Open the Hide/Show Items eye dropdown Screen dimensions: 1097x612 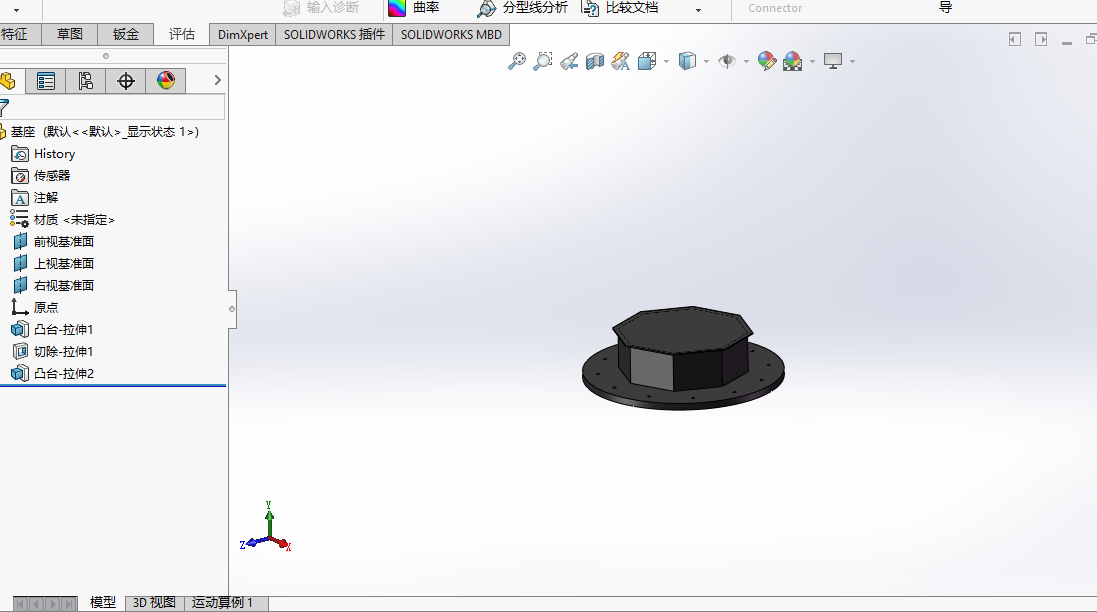(745, 62)
